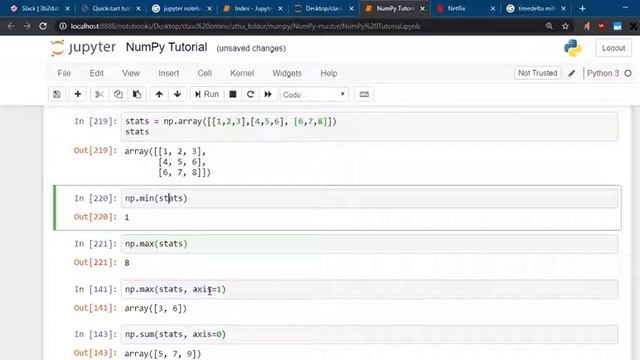Open the Code cell type dropdown
This screenshot has width=640, height=360.
[314, 94]
